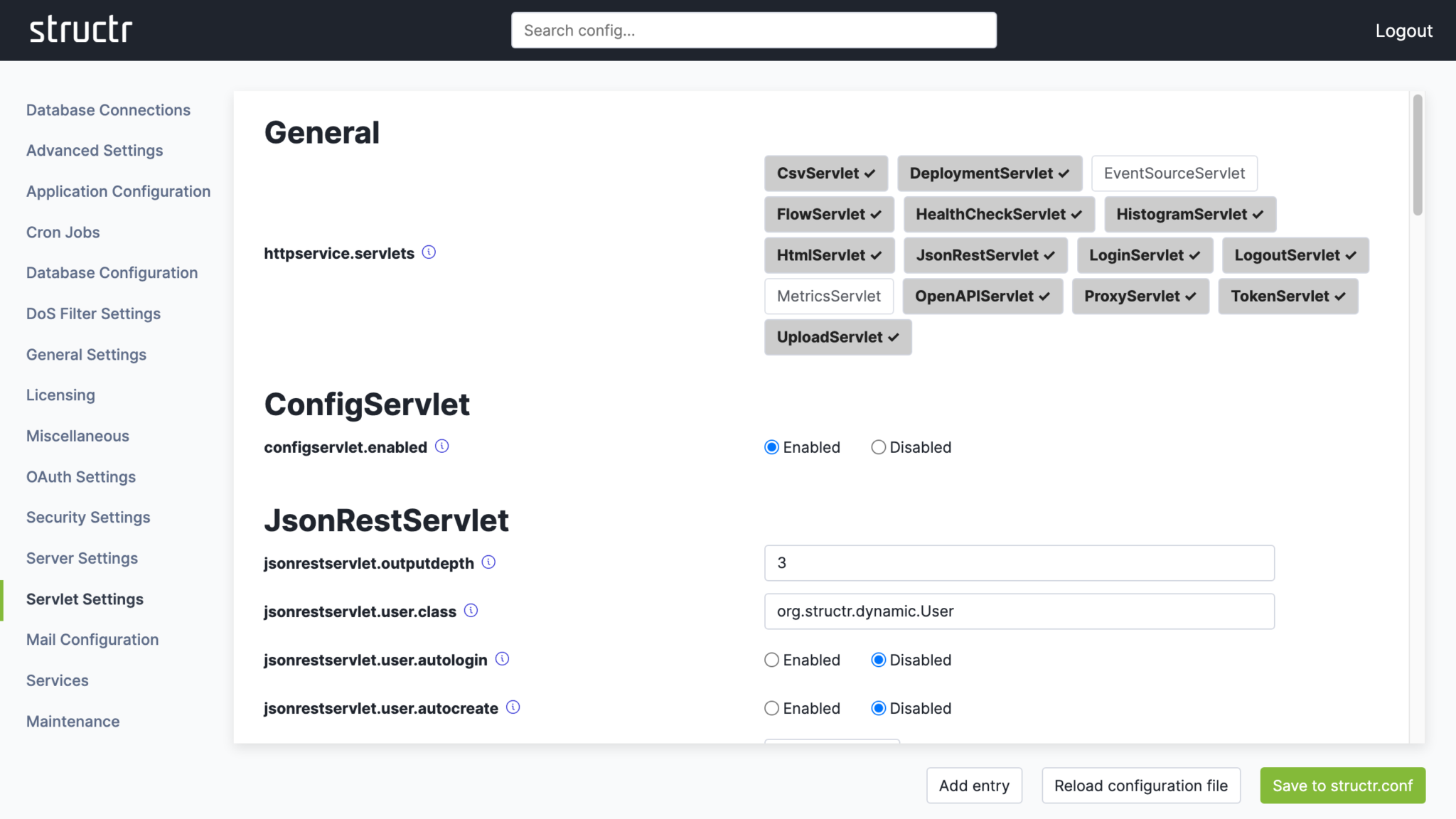Viewport: 1456px width, 819px height.
Task: Toggle the LogoutServlet chip
Action: pos(1295,255)
